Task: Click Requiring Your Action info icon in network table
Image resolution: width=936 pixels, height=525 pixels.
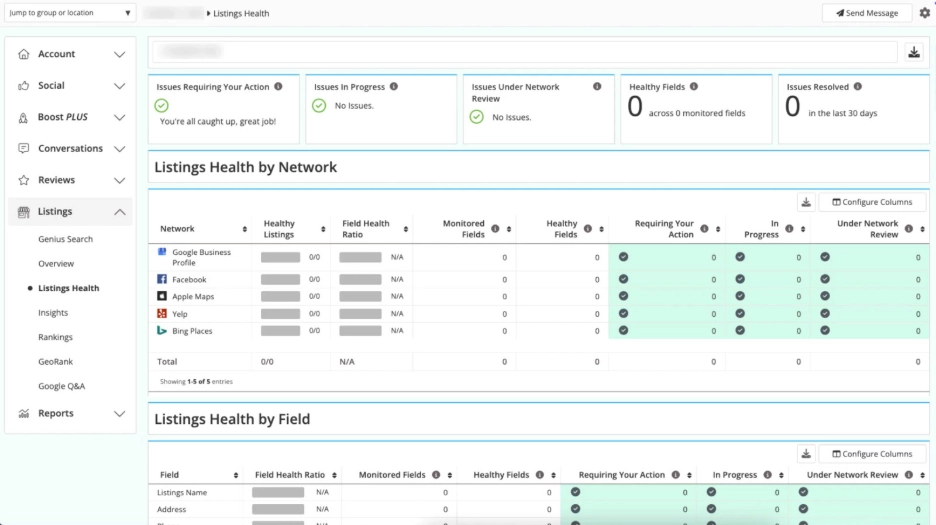Action: [x=704, y=229]
